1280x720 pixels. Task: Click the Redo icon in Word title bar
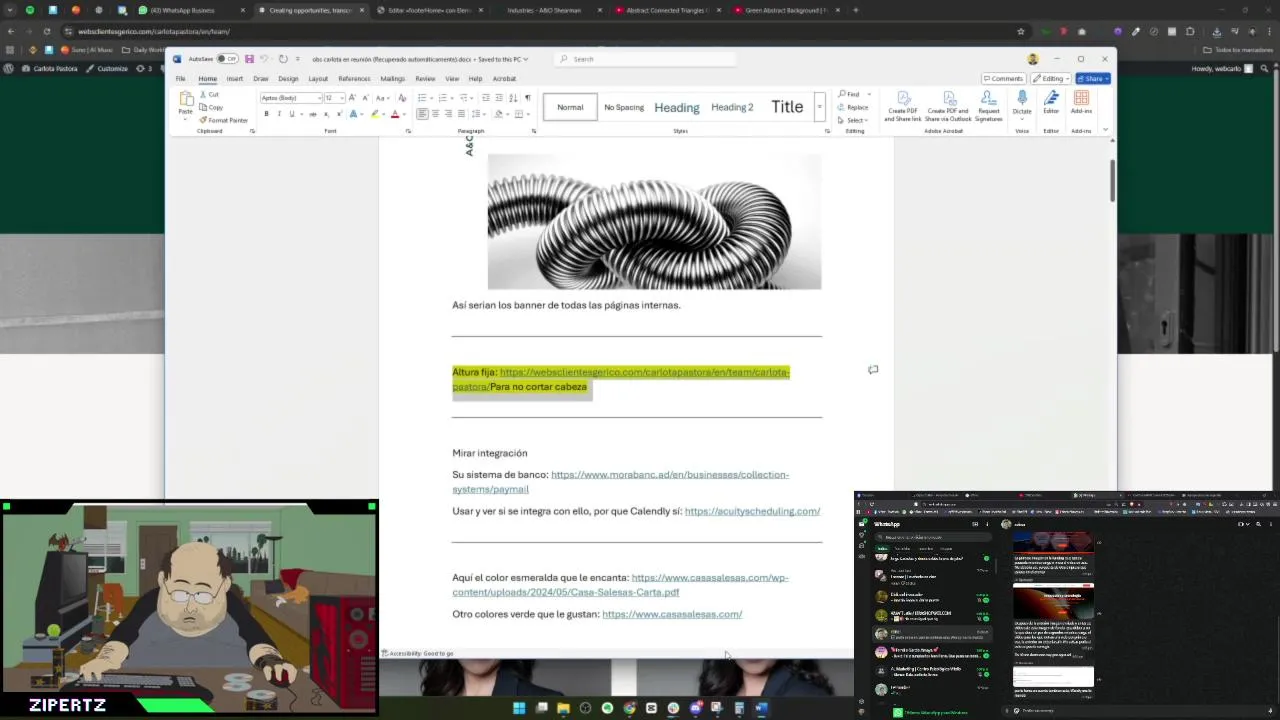pyautogui.click(x=283, y=59)
